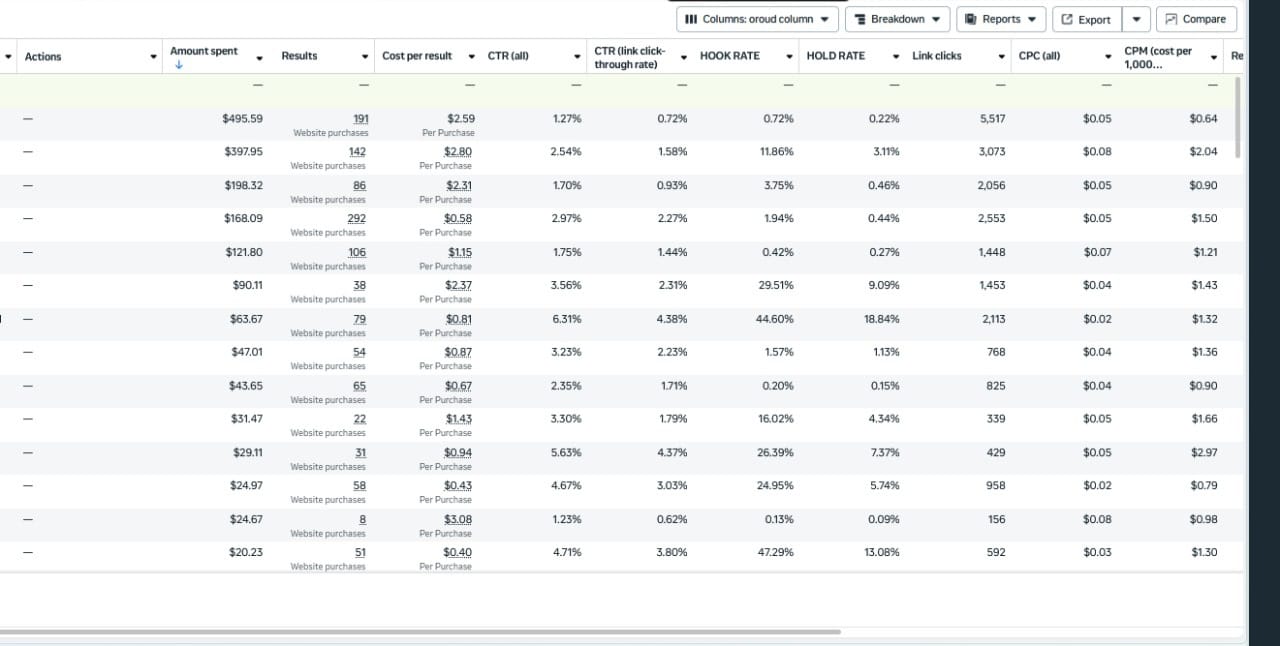The height and width of the screenshot is (646, 1280).
Task: Open the Columns: oroud column dropdown
Action: 757,19
